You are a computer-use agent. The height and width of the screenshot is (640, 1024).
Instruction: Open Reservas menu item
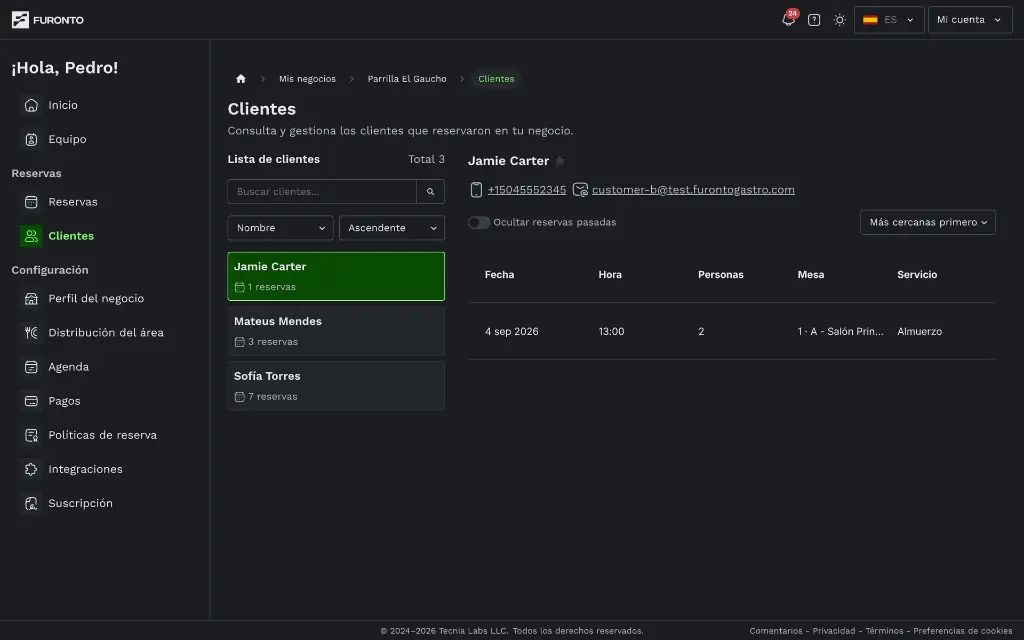pos(72,202)
